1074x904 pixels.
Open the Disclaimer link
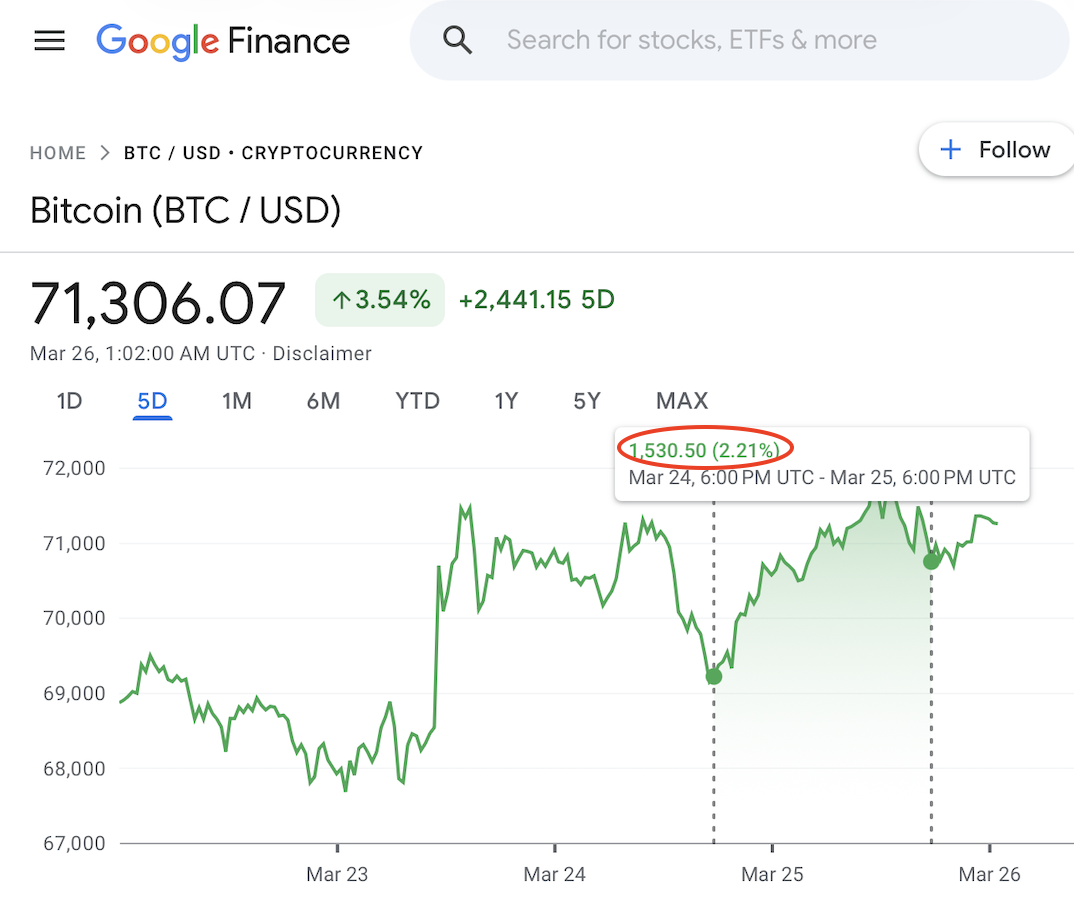[x=322, y=353]
